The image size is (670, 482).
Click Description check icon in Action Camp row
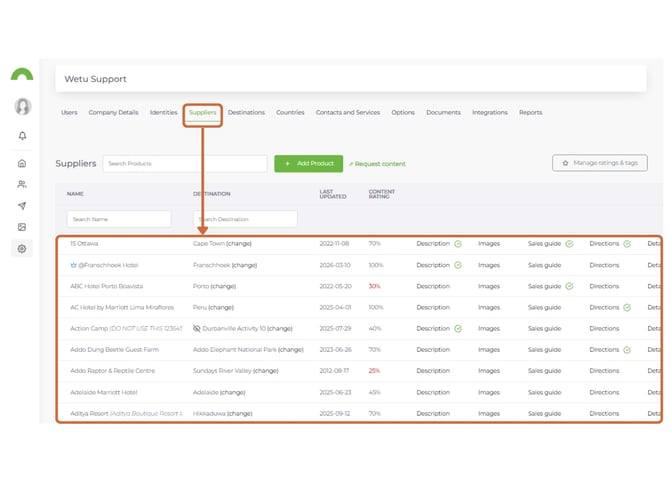click(458, 328)
